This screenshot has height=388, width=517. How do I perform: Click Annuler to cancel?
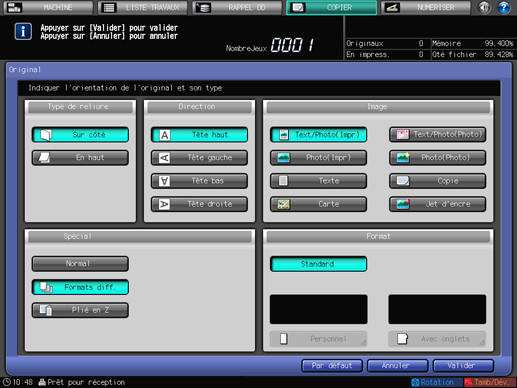pos(397,366)
